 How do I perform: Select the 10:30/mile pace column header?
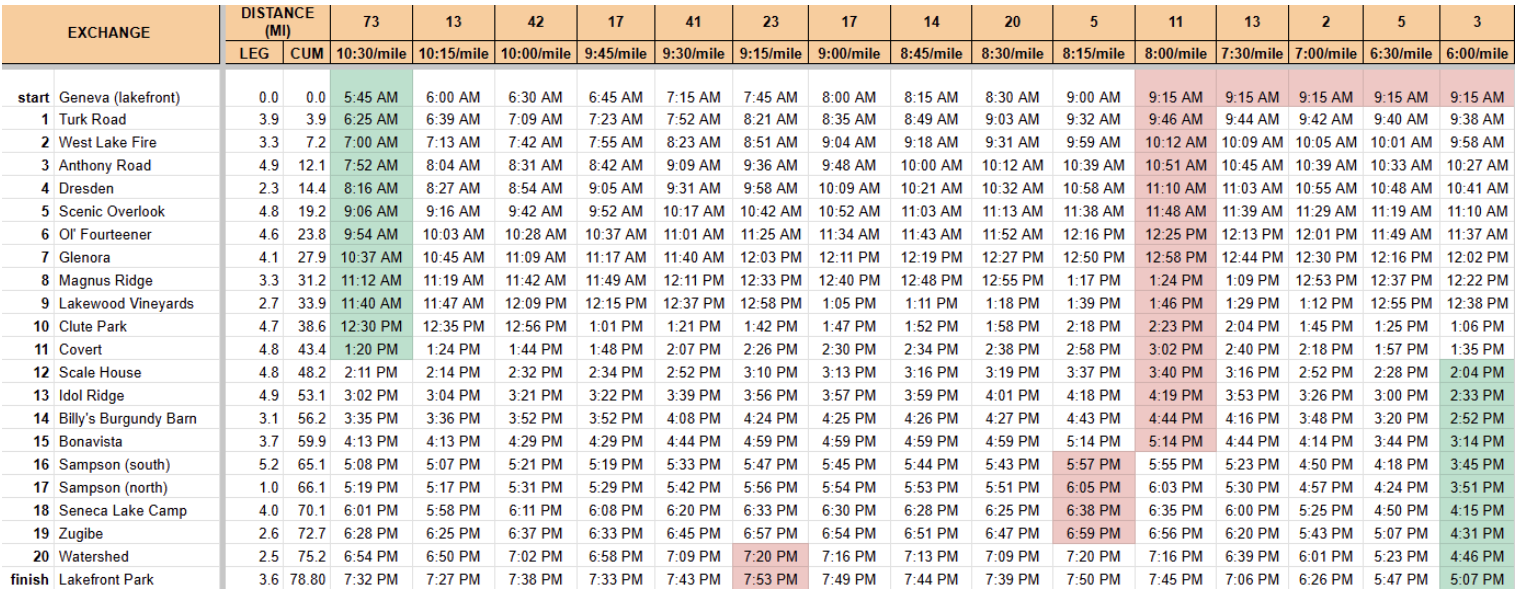tap(370, 52)
